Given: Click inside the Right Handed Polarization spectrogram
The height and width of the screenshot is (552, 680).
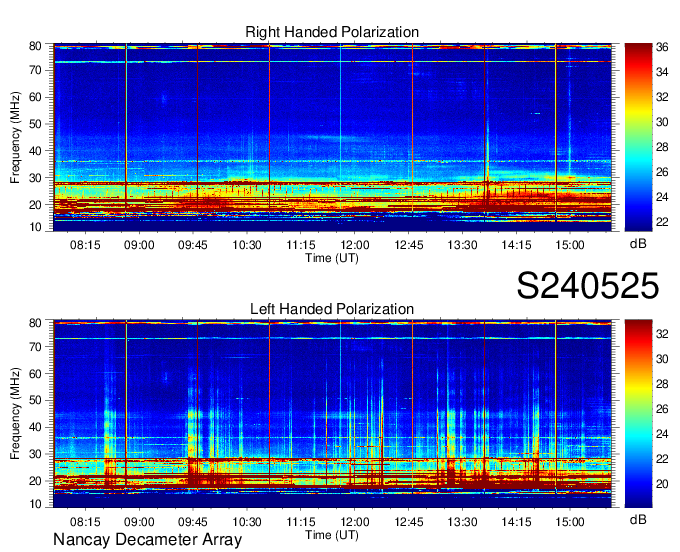Looking at the screenshot, I should click(332, 137).
